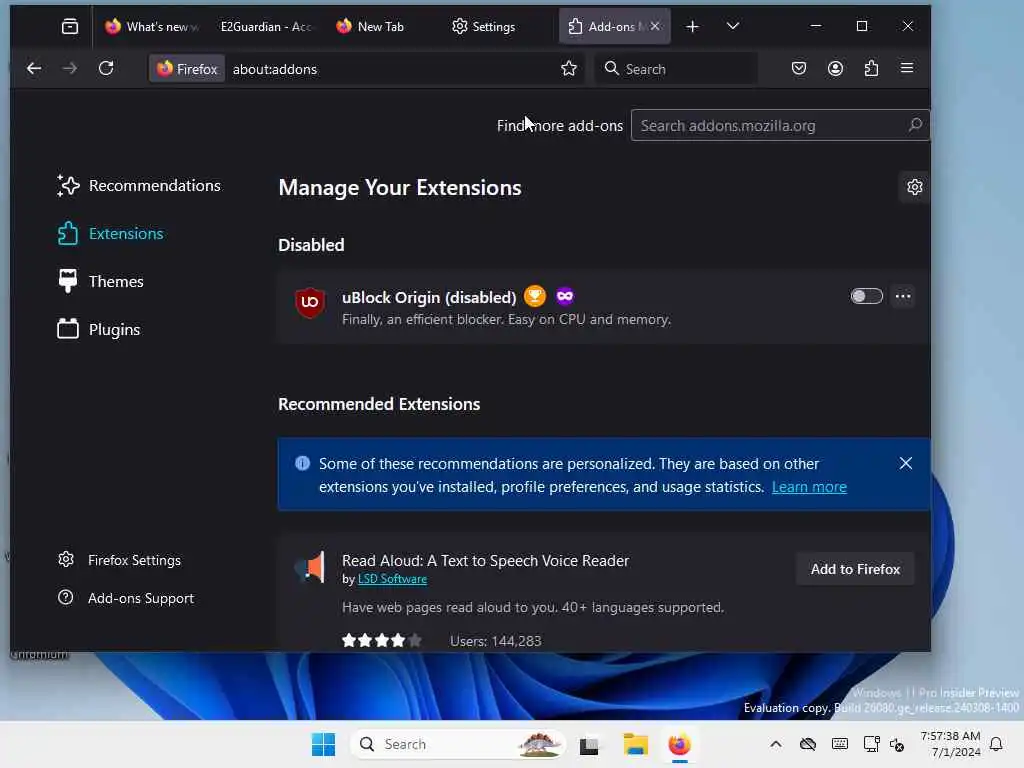Open the Extensions puzzle toolbar icon
This screenshot has width=1024, height=768.
coord(871,69)
